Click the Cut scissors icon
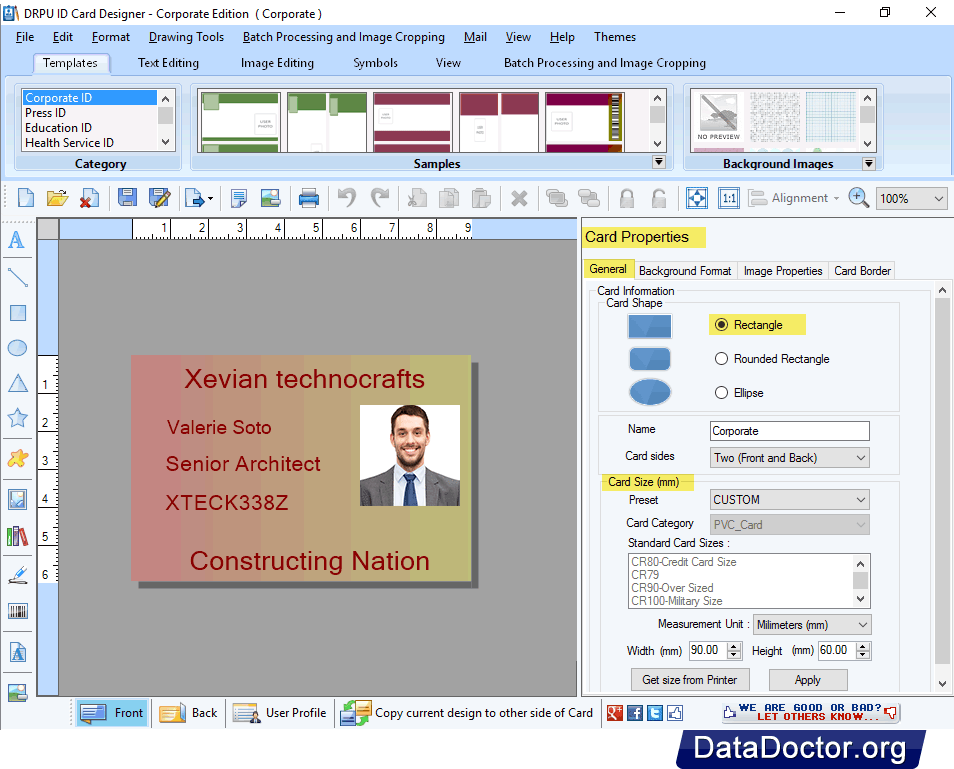Viewport: 954px width, 769px height. point(417,198)
